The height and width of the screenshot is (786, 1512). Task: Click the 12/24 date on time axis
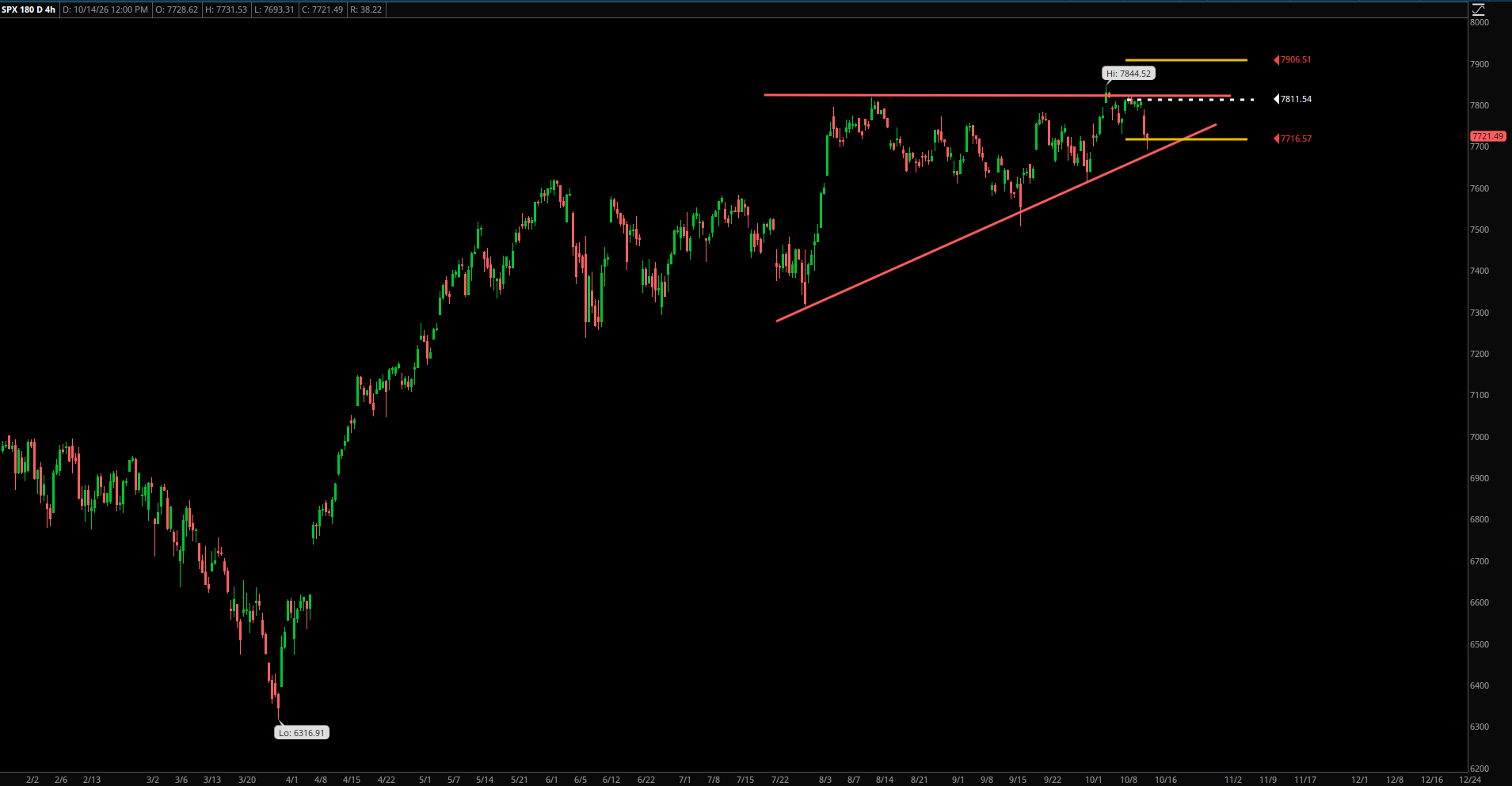click(1470, 780)
